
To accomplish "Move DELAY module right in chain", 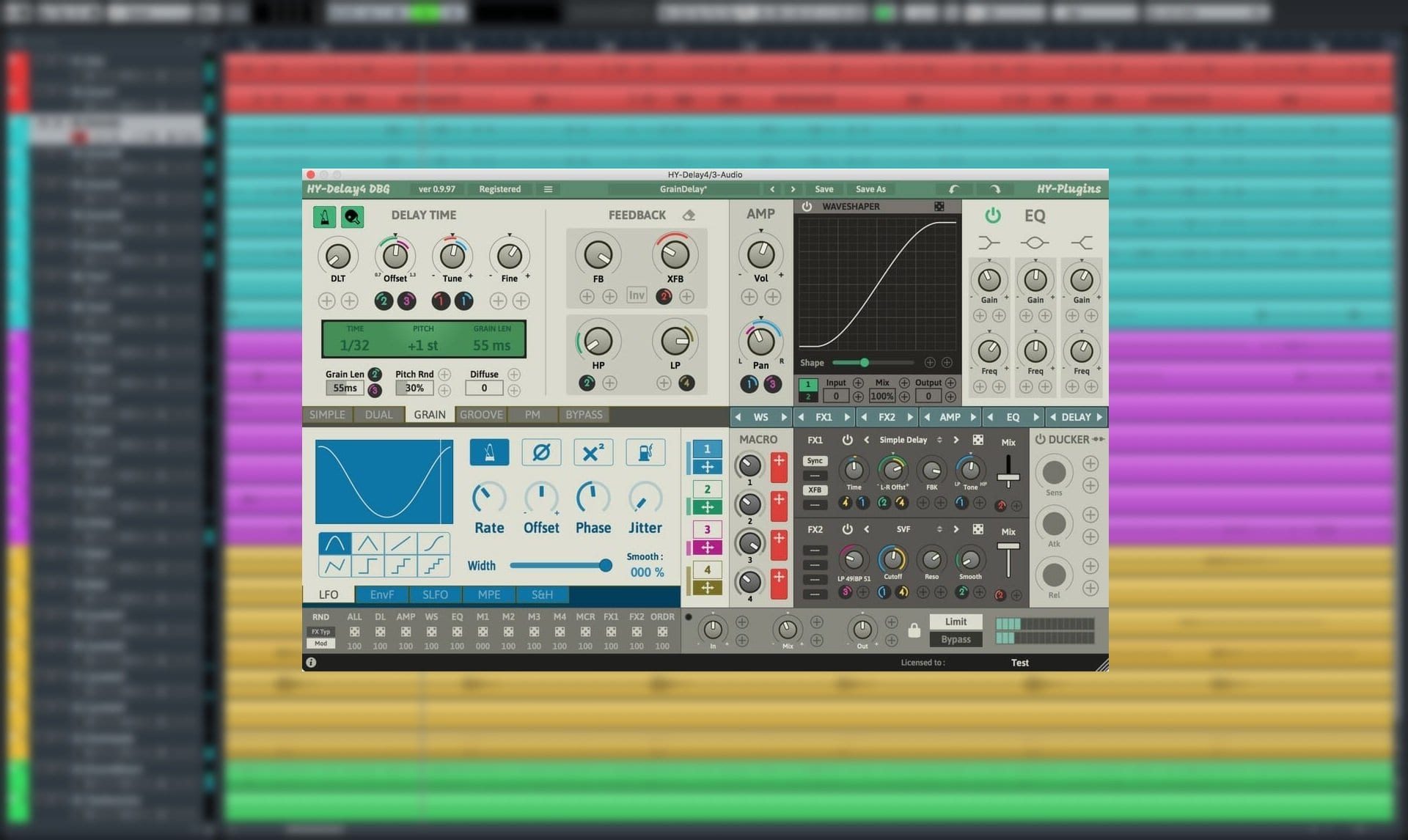I will (x=1099, y=418).
